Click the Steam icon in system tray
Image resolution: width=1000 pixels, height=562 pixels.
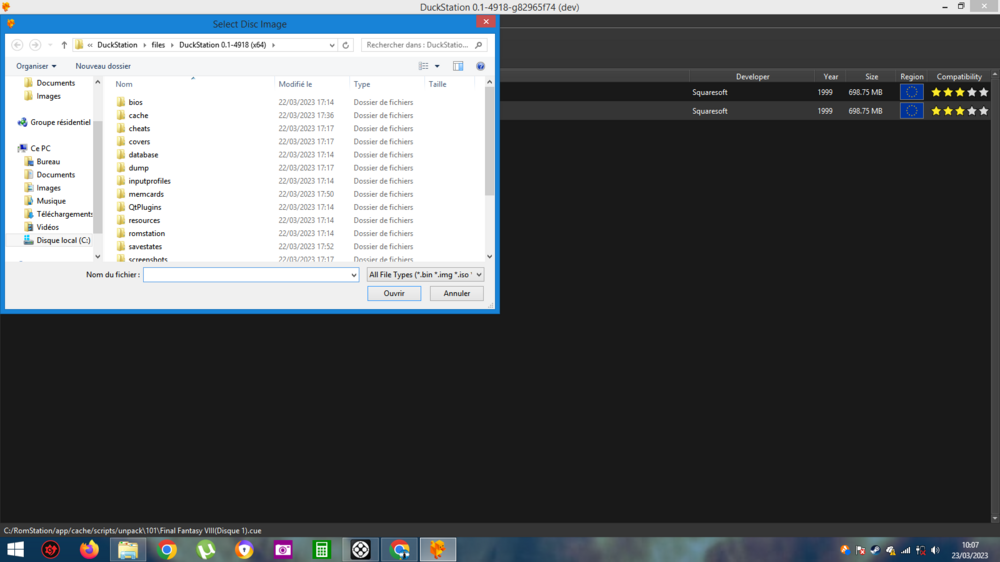(x=876, y=550)
